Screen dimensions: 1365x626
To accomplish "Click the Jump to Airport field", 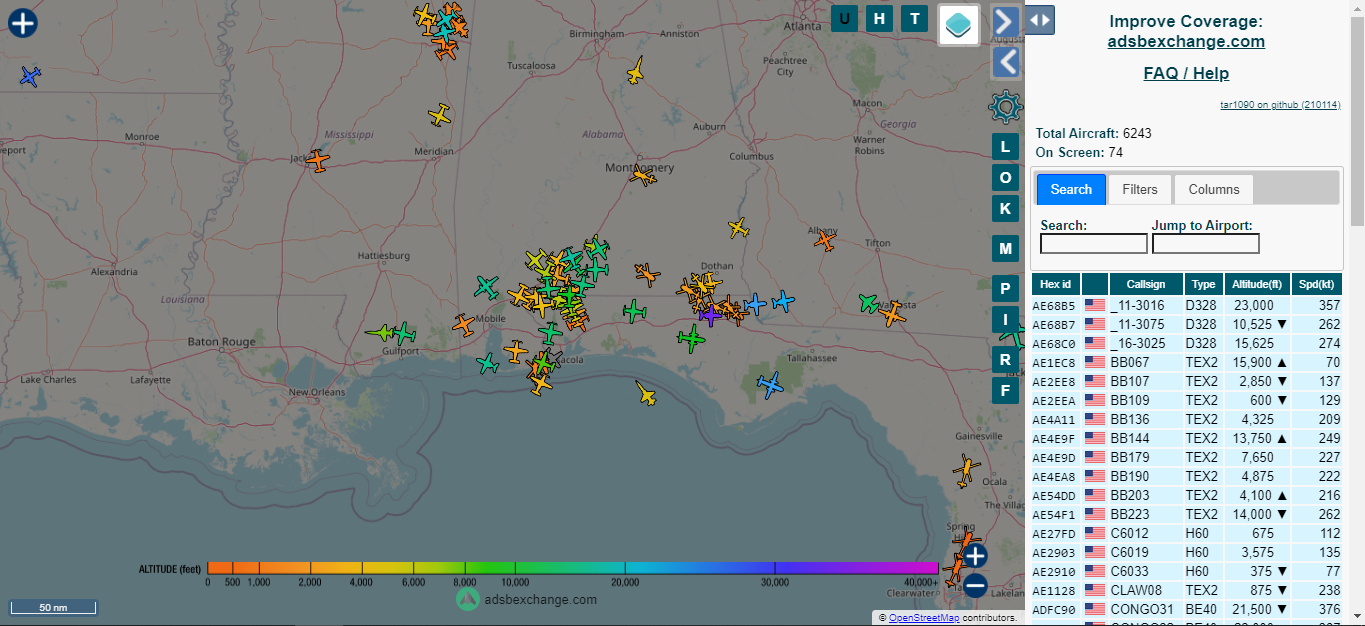I will coord(1206,244).
